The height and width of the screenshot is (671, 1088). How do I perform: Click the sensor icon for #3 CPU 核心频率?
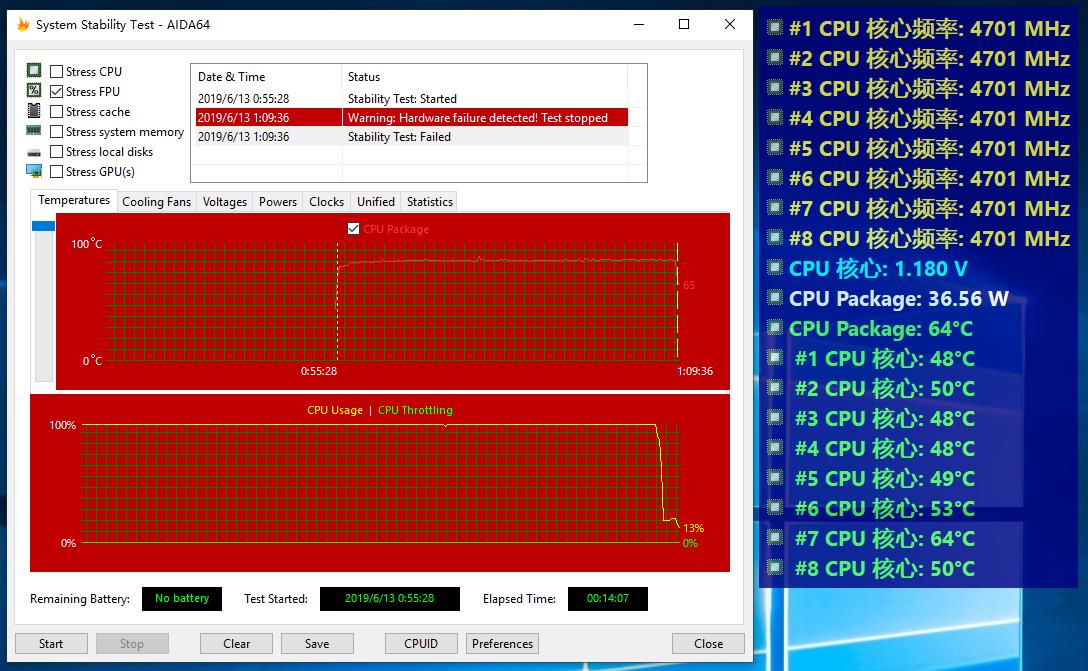775,87
